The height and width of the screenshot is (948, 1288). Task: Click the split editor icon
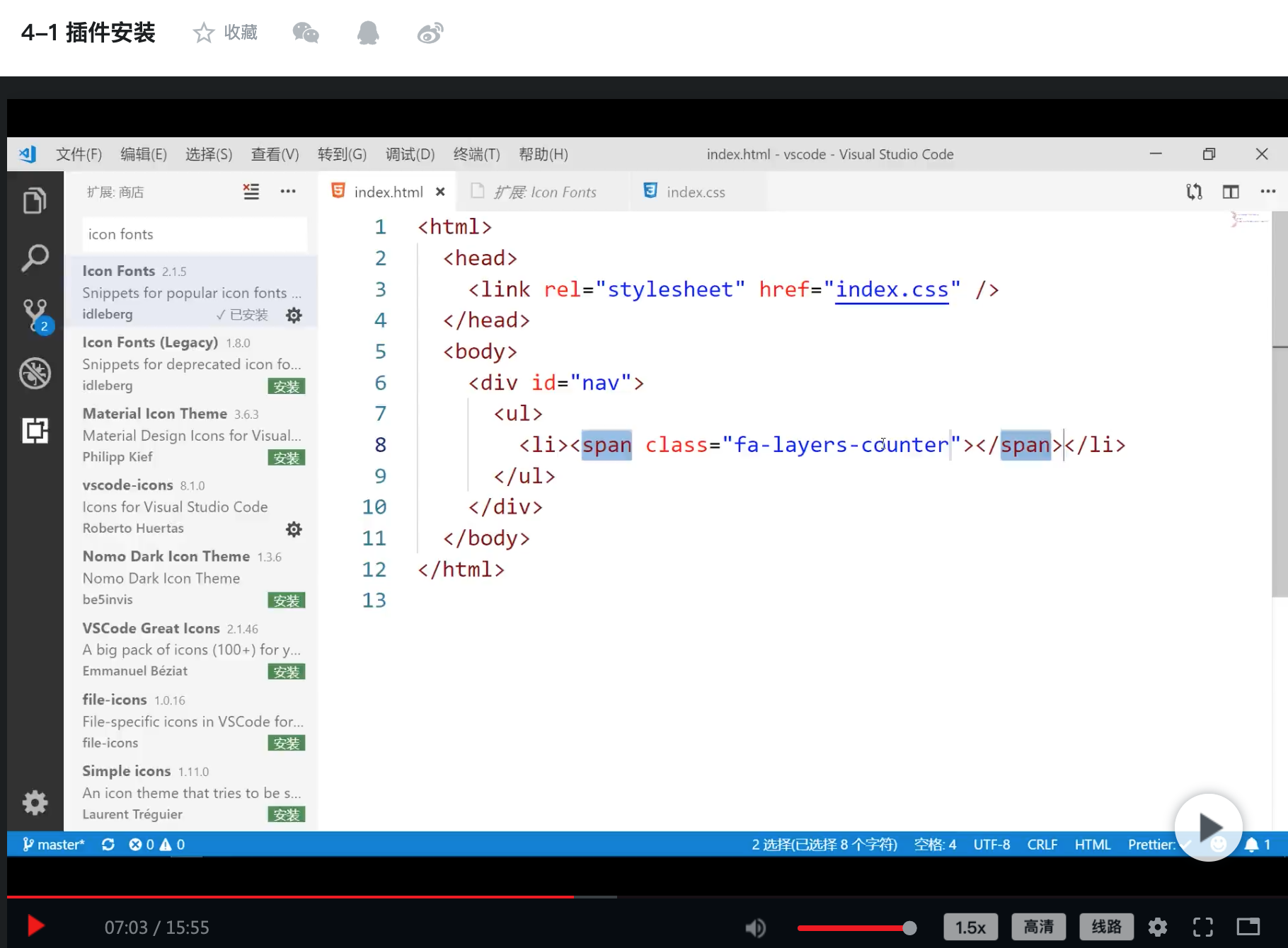pyautogui.click(x=1231, y=192)
